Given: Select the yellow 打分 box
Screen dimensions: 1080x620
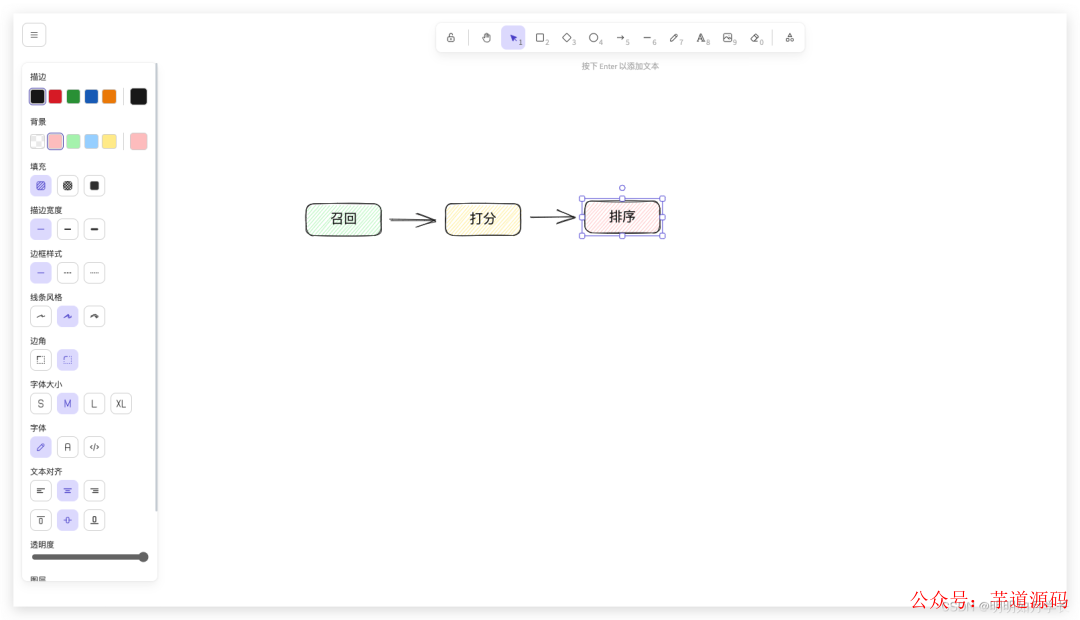Looking at the screenshot, I should pyautogui.click(x=483, y=219).
